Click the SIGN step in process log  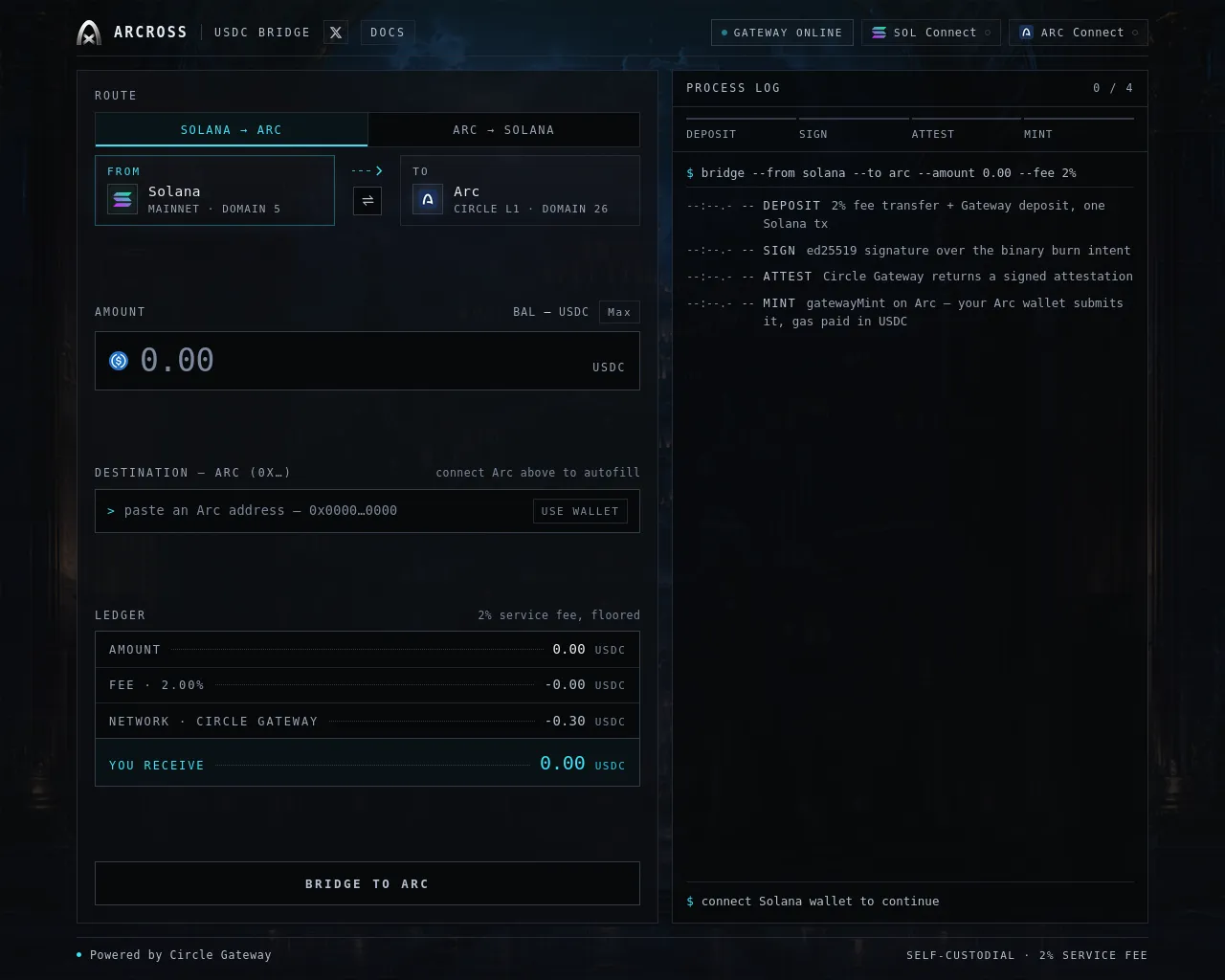pos(854,128)
